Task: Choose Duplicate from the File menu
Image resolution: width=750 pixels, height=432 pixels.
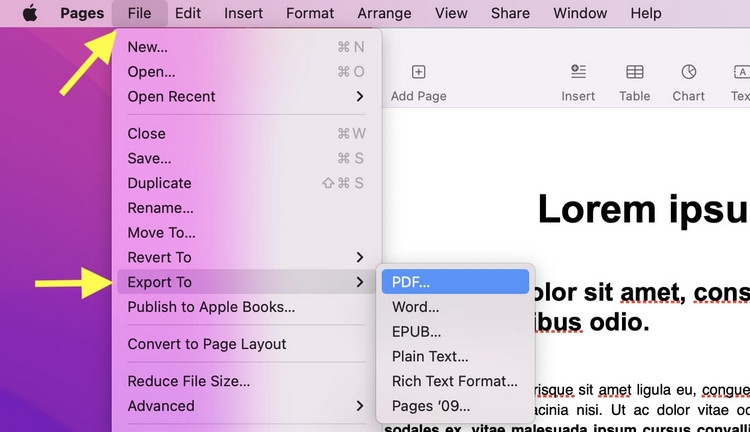Action: tap(246, 183)
